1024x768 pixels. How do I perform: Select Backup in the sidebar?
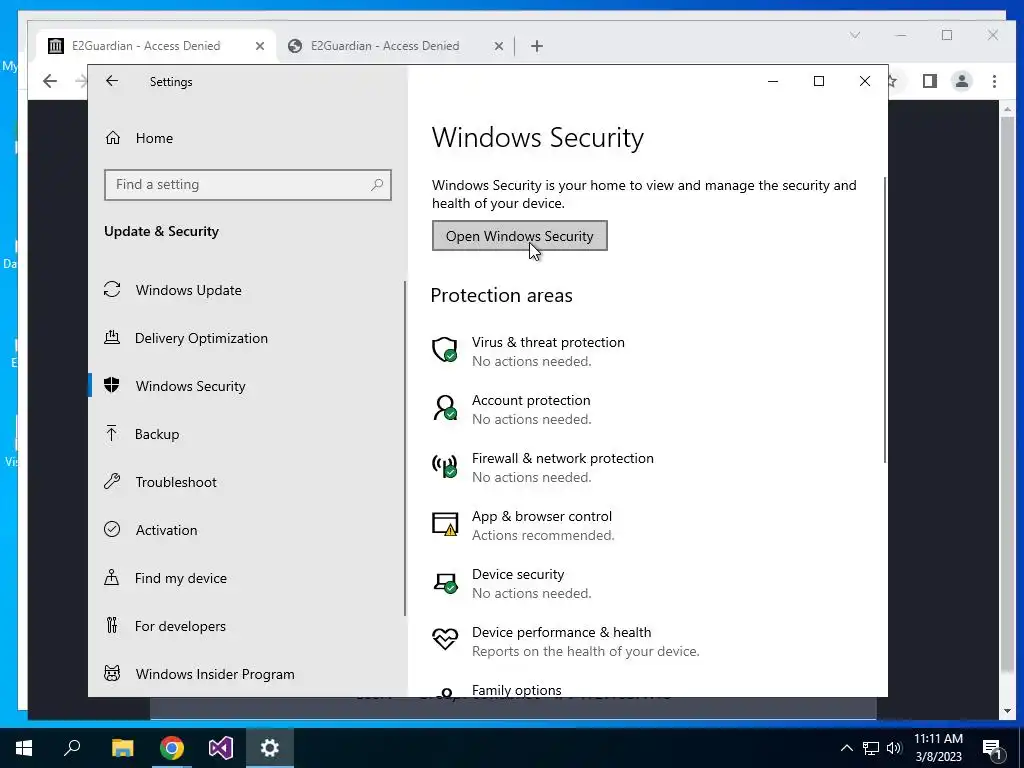[x=246, y=434]
